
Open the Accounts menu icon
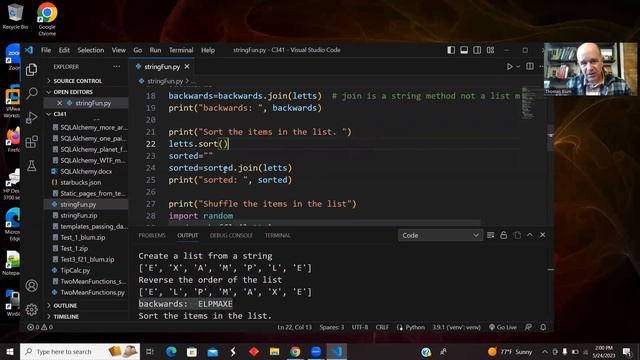tap(31, 285)
